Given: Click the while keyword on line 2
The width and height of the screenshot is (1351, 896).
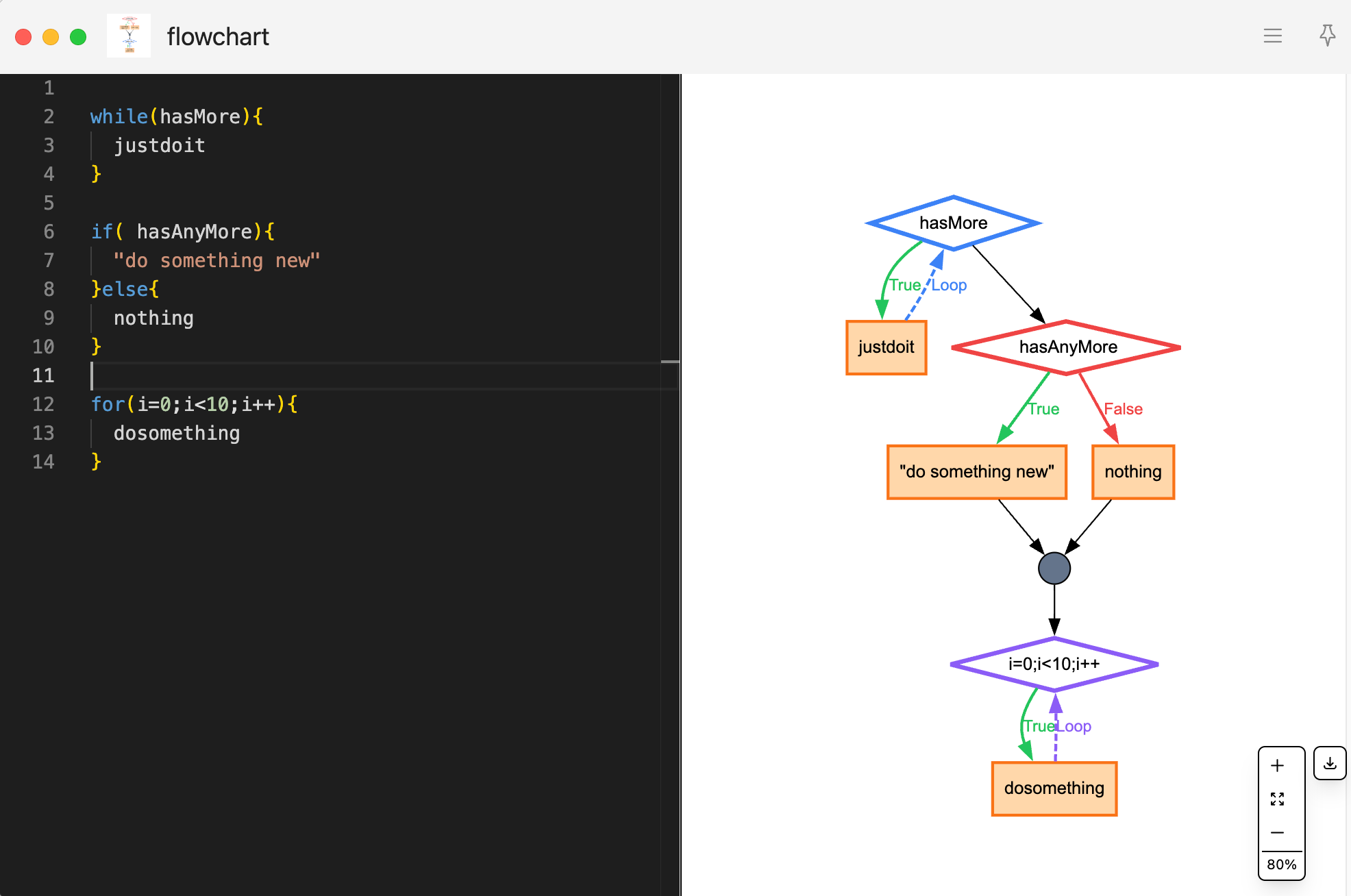Looking at the screenshot, I should point(119,116).
